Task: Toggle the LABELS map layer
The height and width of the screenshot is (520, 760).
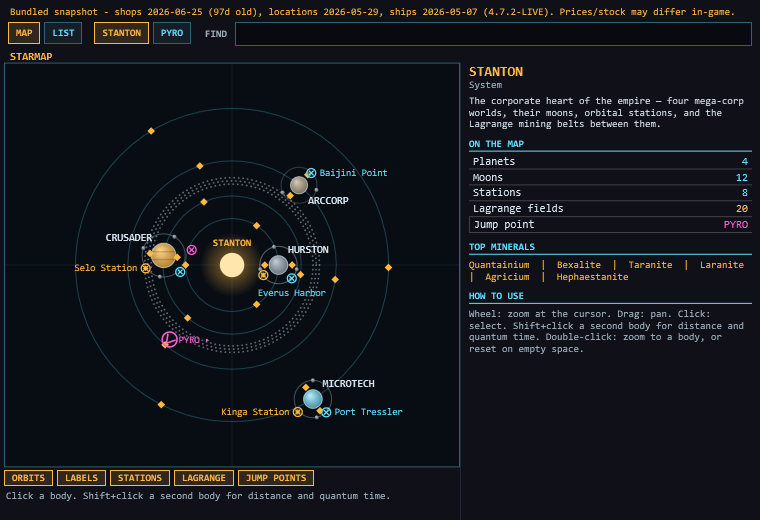Action: click(81, 478)
